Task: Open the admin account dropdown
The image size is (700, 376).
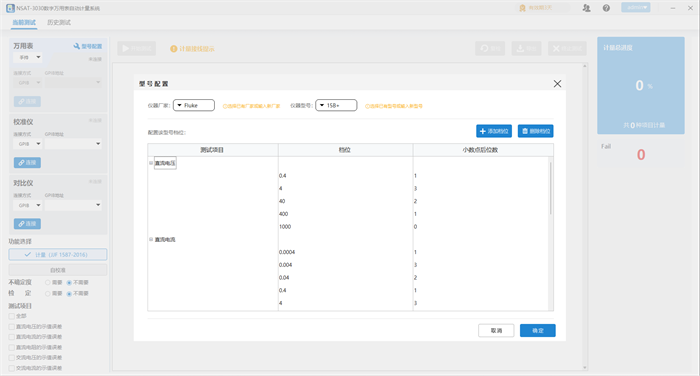Action: tap(635, 8)
